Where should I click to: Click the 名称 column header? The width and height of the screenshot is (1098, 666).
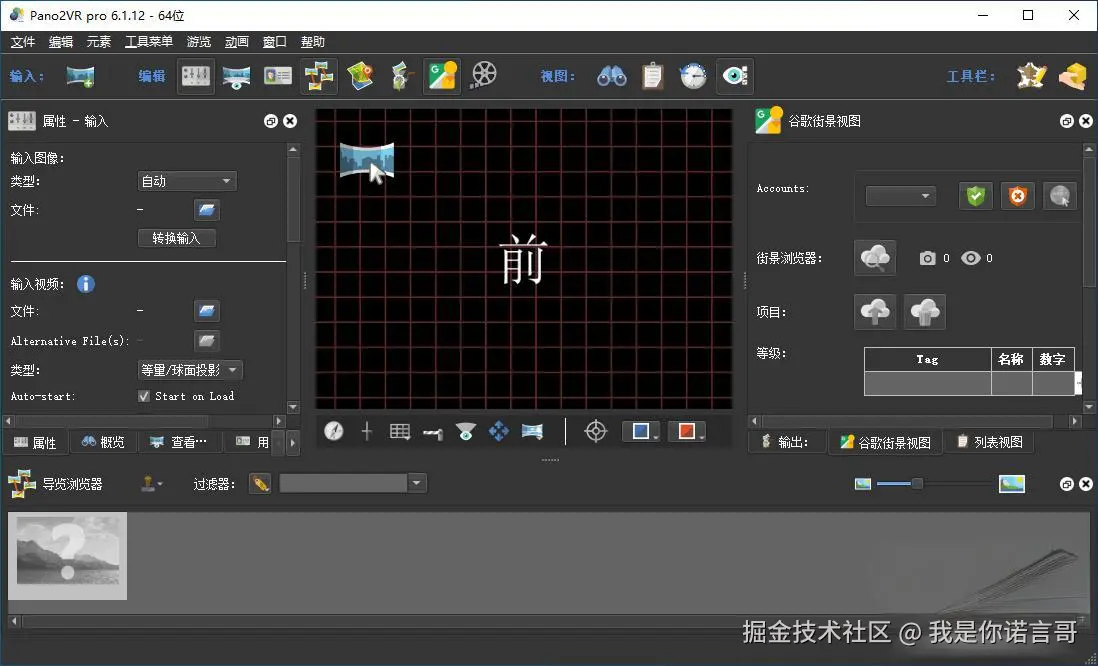1011,359
